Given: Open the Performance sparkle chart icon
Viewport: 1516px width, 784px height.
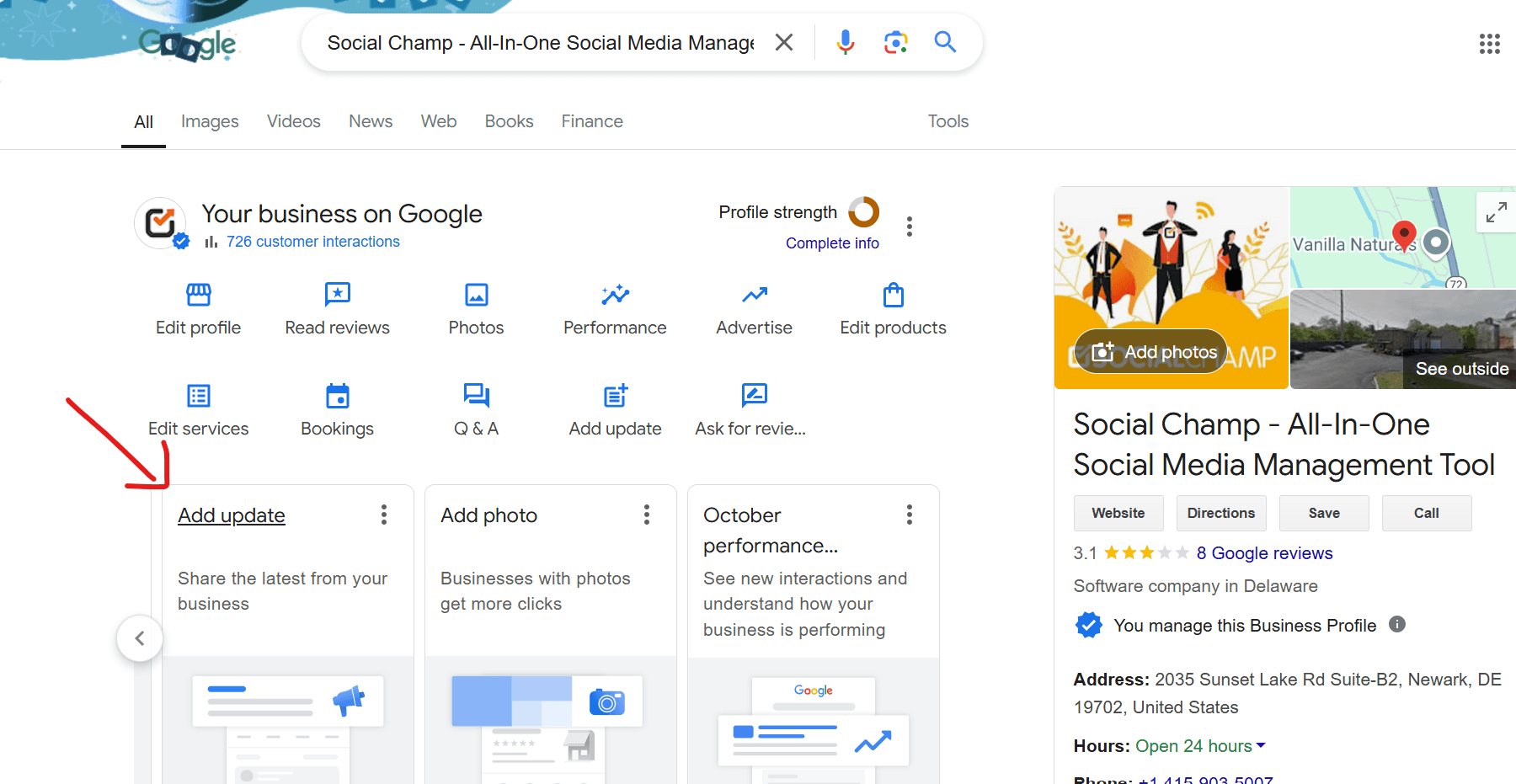Looking at the screenshot, I should (616, 295).
